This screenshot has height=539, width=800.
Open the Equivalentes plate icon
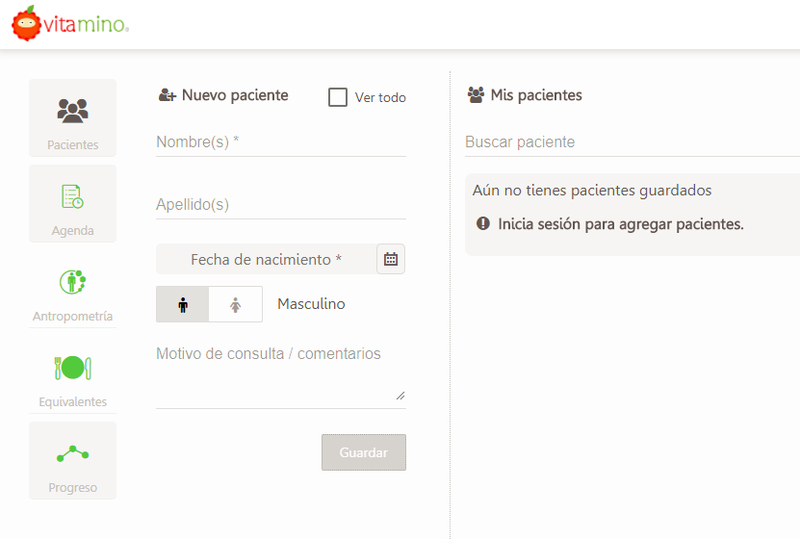click(73, 368)
